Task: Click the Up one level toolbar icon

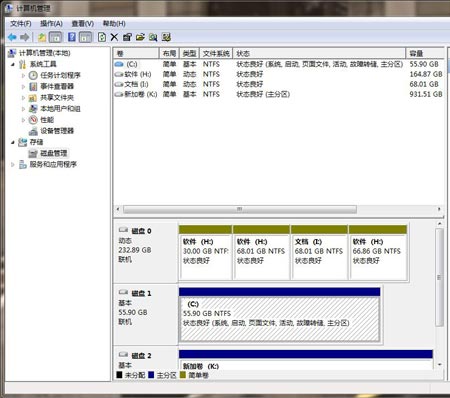Action: click(42, 37)
